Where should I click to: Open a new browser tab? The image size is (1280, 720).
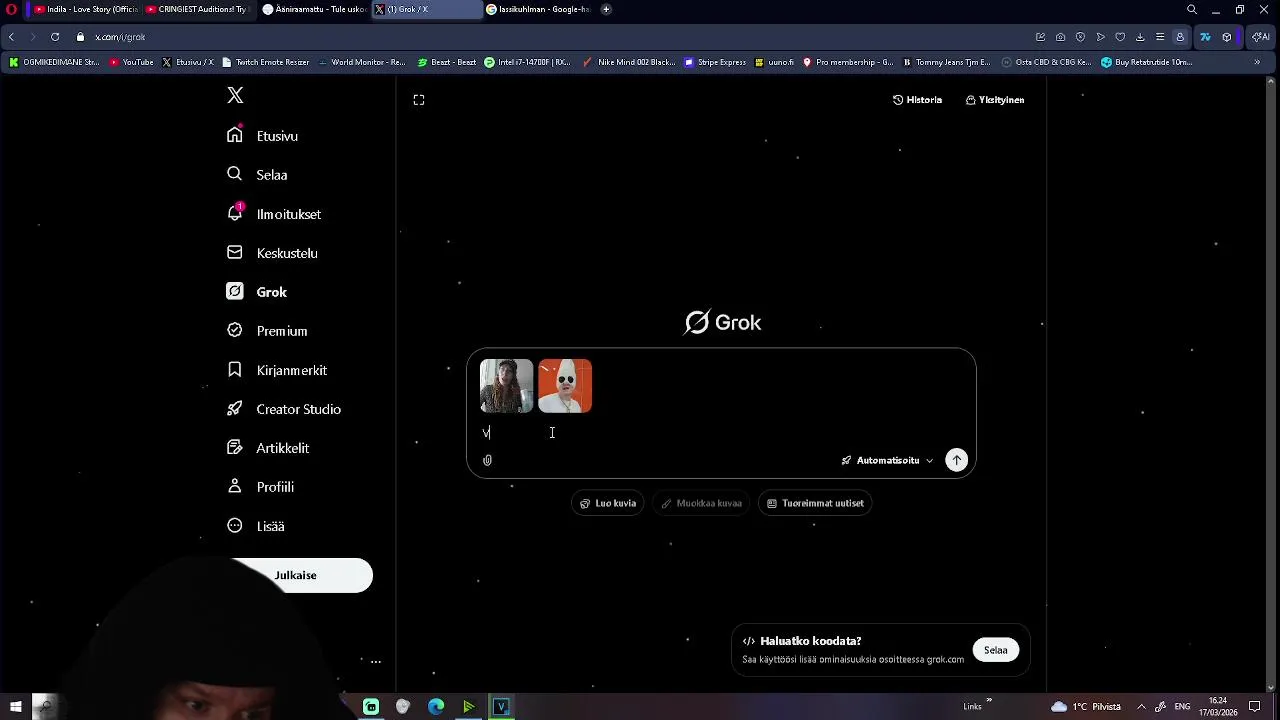coord(606,9)
